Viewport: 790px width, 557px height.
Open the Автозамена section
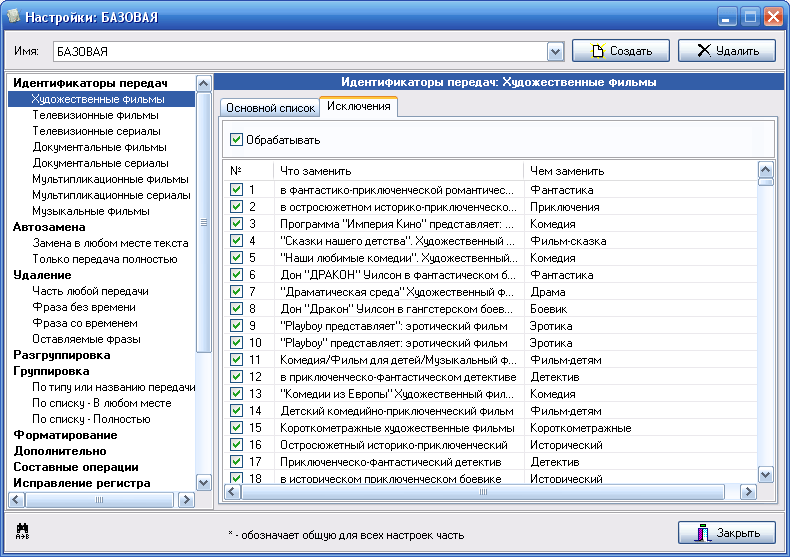click(x=49, y=227)
